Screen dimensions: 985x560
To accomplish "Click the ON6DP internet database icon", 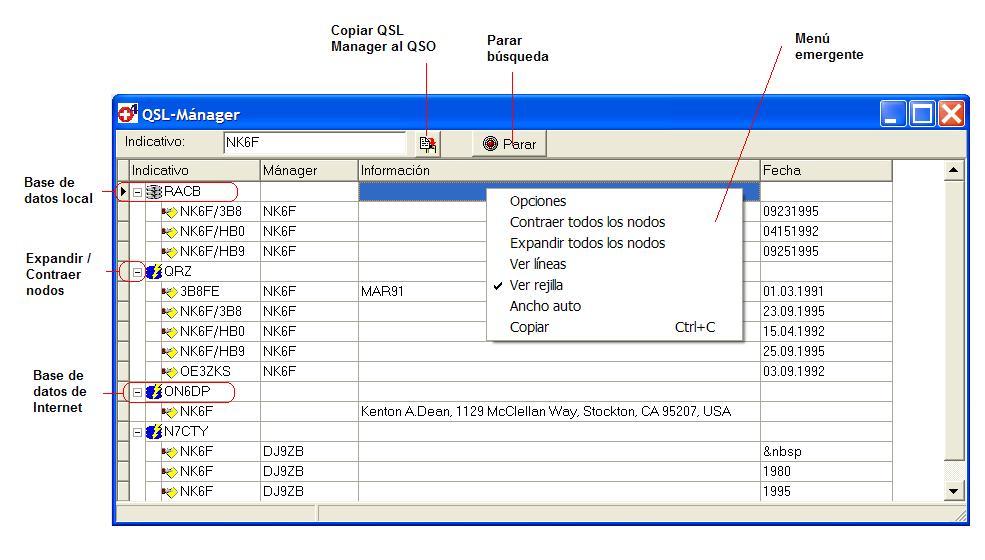I will click(154, 392).
